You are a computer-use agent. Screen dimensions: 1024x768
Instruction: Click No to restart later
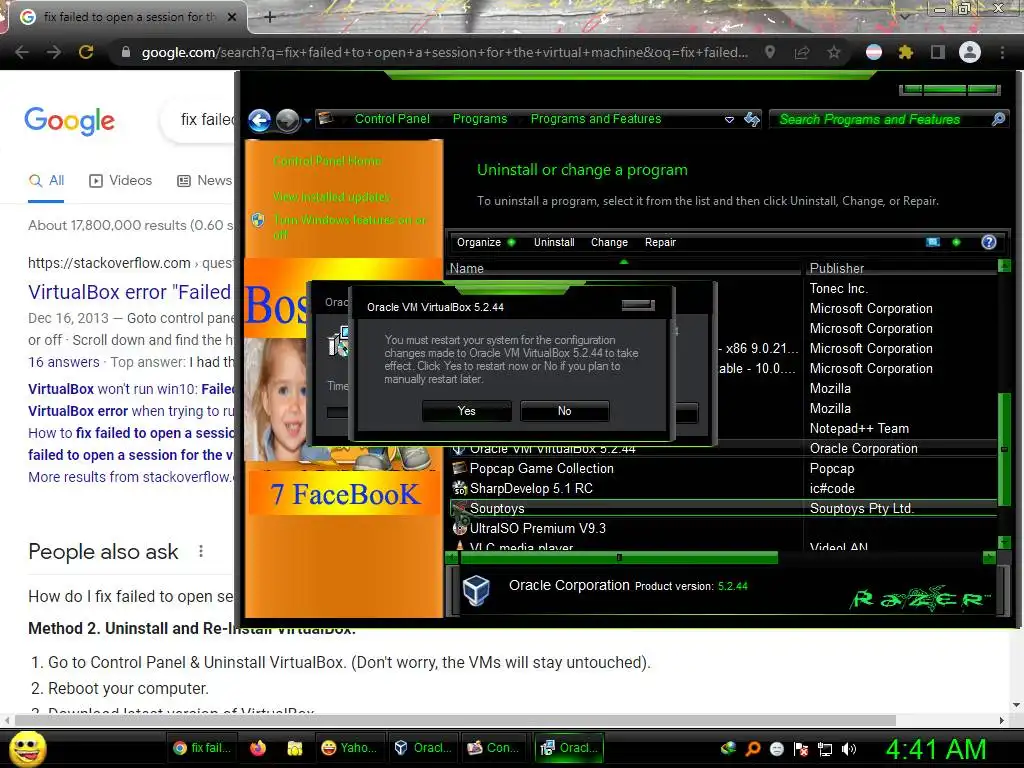[x=564, y=411]
